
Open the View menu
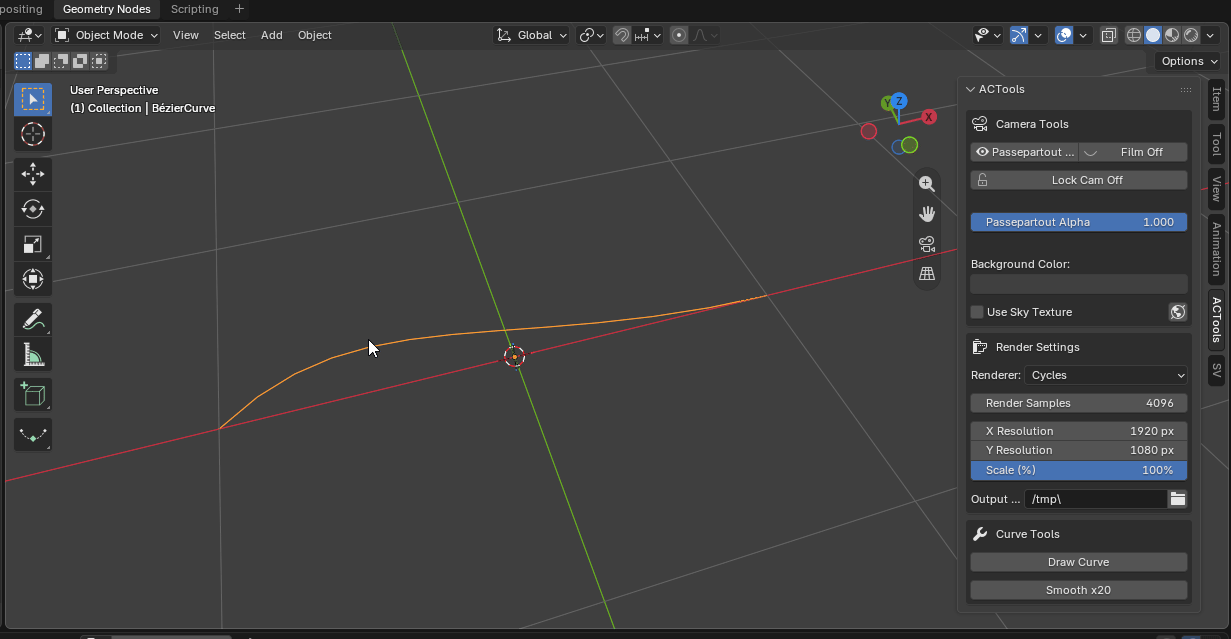tap(186, 35)
